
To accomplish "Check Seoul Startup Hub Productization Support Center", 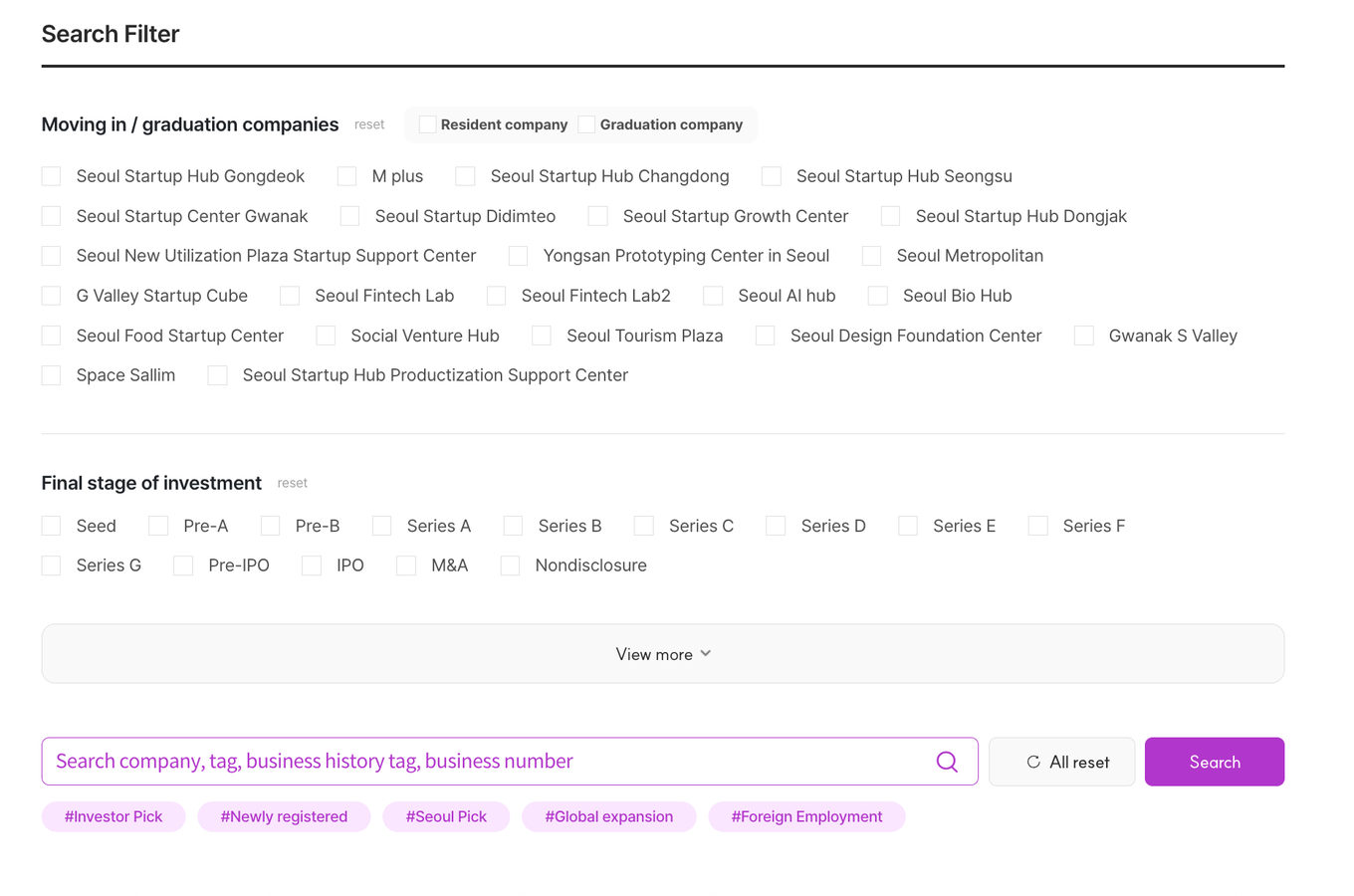I will tap(218, 375).
